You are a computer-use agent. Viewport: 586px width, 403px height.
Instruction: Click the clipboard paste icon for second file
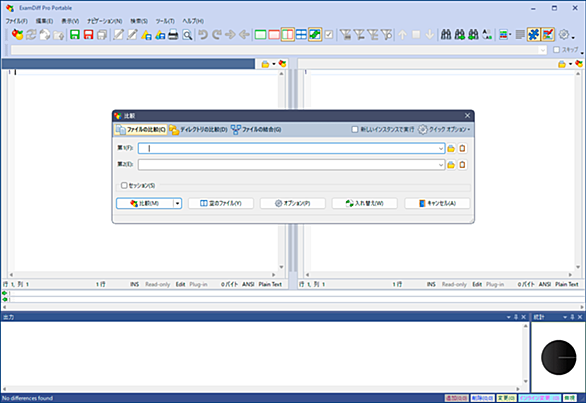click(x=462, y=165)
